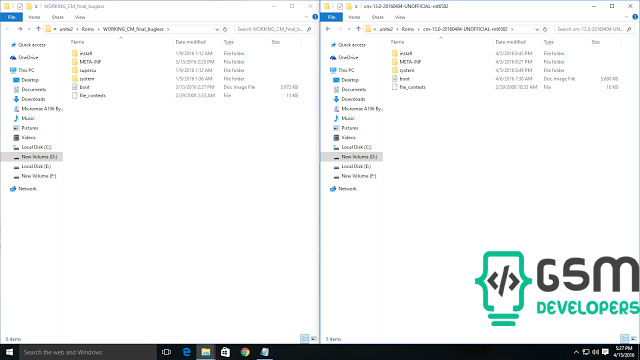Open system folder in left window
Viewport: 640px width, 360px height.
87,79
